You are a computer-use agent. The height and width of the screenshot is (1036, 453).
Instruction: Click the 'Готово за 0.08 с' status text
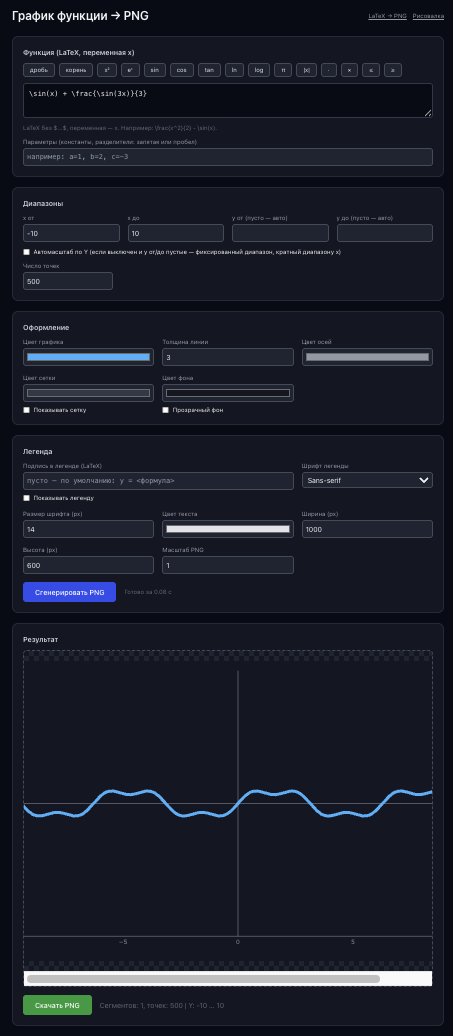(x=148, y=592)
